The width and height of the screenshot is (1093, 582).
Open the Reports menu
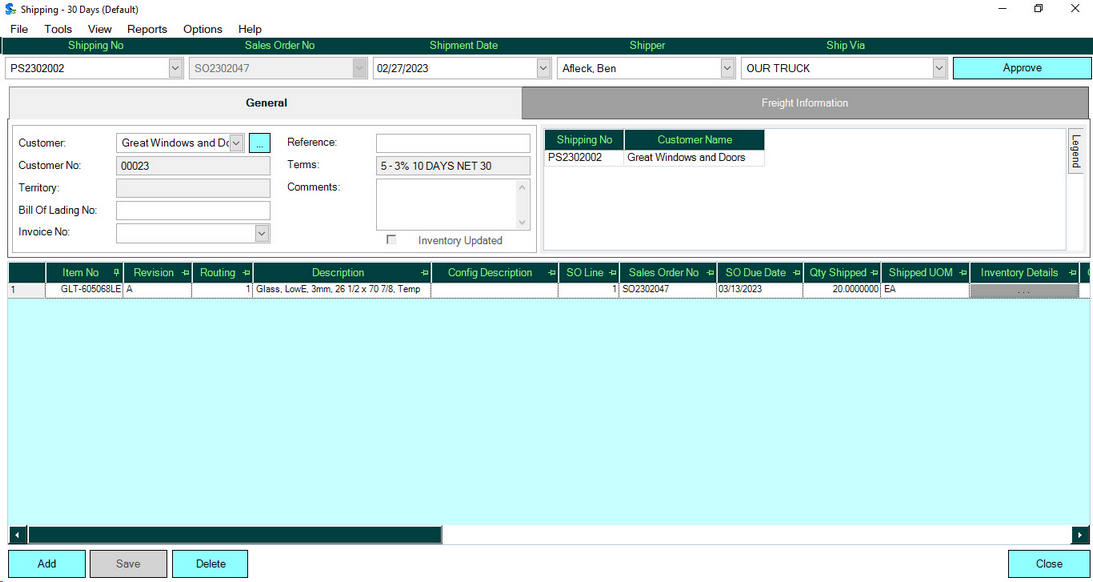pyautogui.click(x=146, y=29)
